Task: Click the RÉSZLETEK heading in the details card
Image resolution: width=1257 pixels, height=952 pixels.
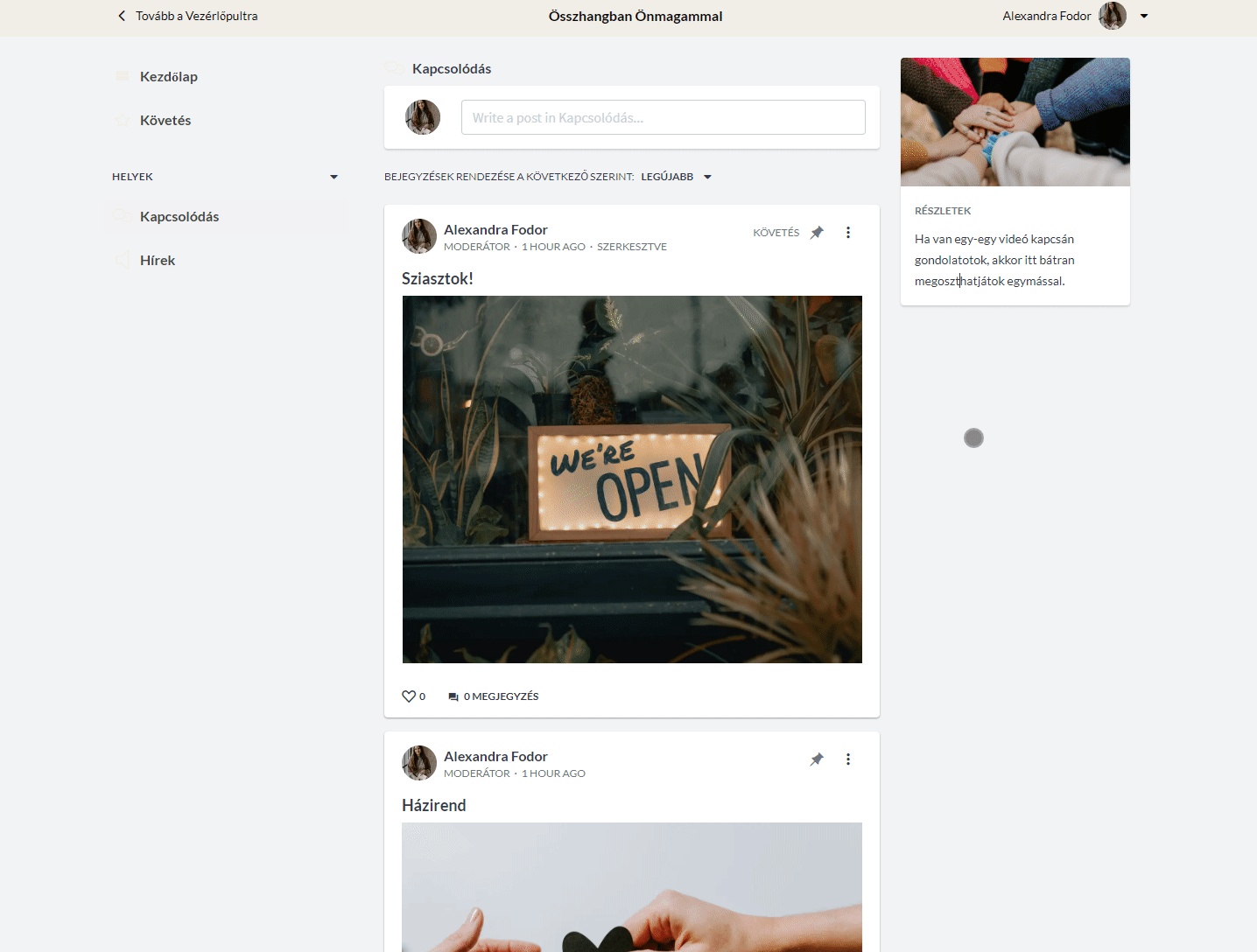Action: (943, 211)
